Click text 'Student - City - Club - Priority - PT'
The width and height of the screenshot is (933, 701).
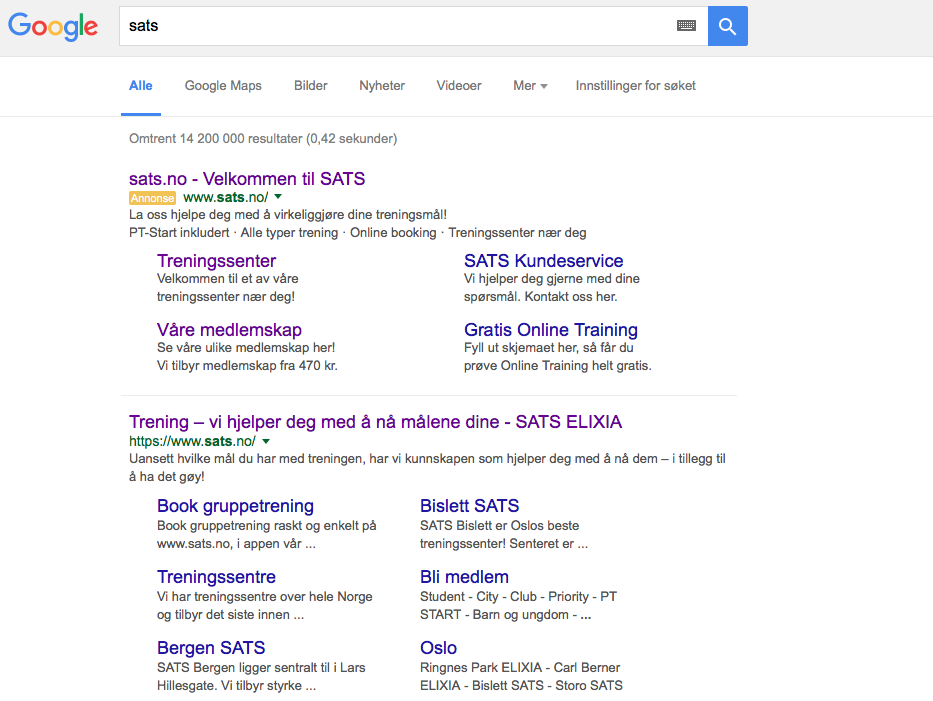point(518,597)
